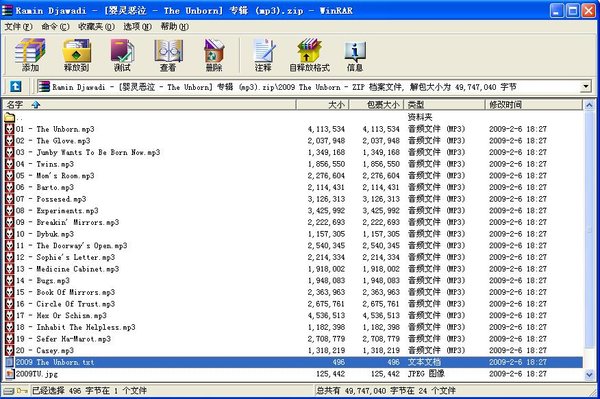Click the Add (添加) toolbar icon
The width and height of the screenshot is (600, 399).
pos(30,55)
